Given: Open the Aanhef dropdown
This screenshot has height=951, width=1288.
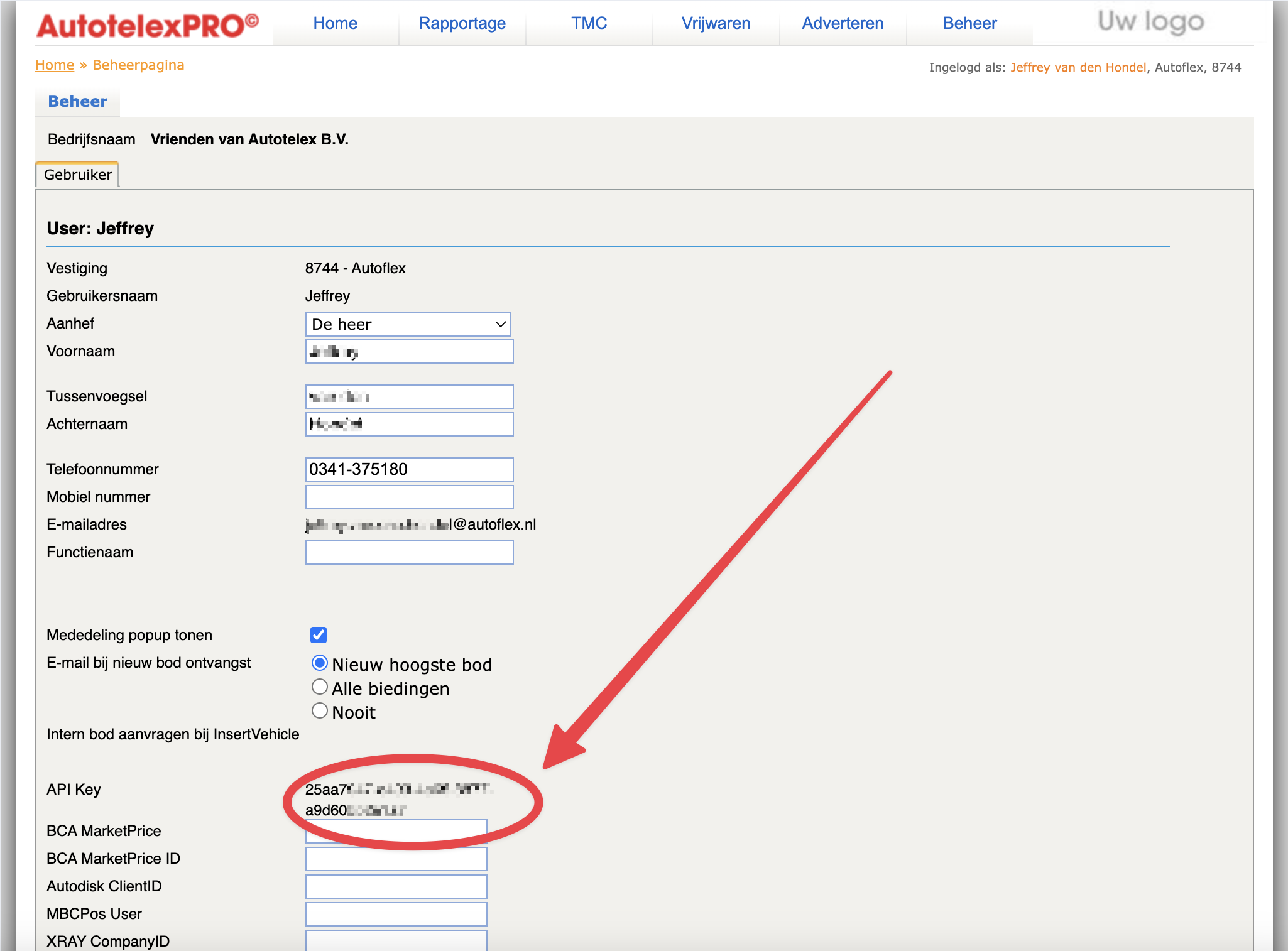Looking at the screenshot, I should click(x=408, y=324).
